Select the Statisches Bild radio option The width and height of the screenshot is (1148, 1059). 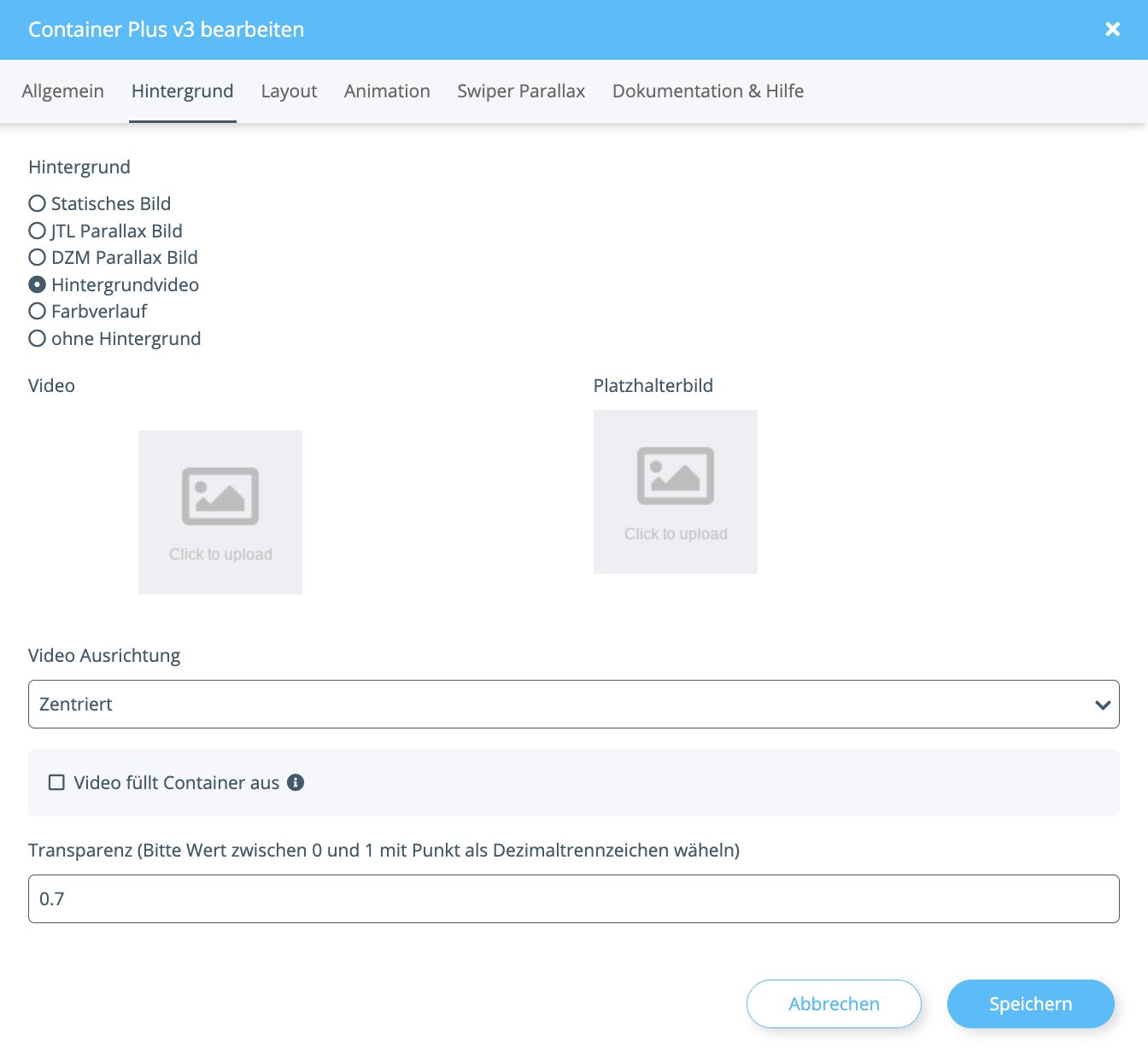pyautogui.click(x=38, y=203)
